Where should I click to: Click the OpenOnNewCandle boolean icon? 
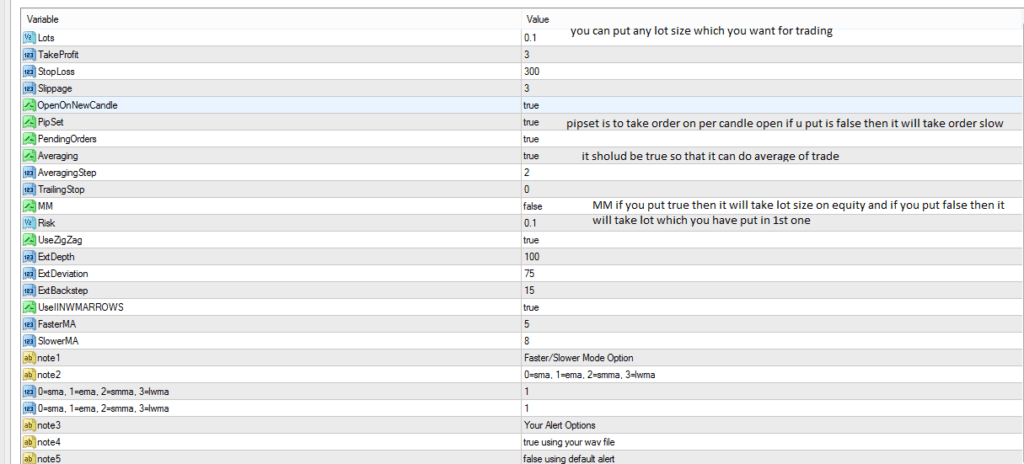pos(27,105)
